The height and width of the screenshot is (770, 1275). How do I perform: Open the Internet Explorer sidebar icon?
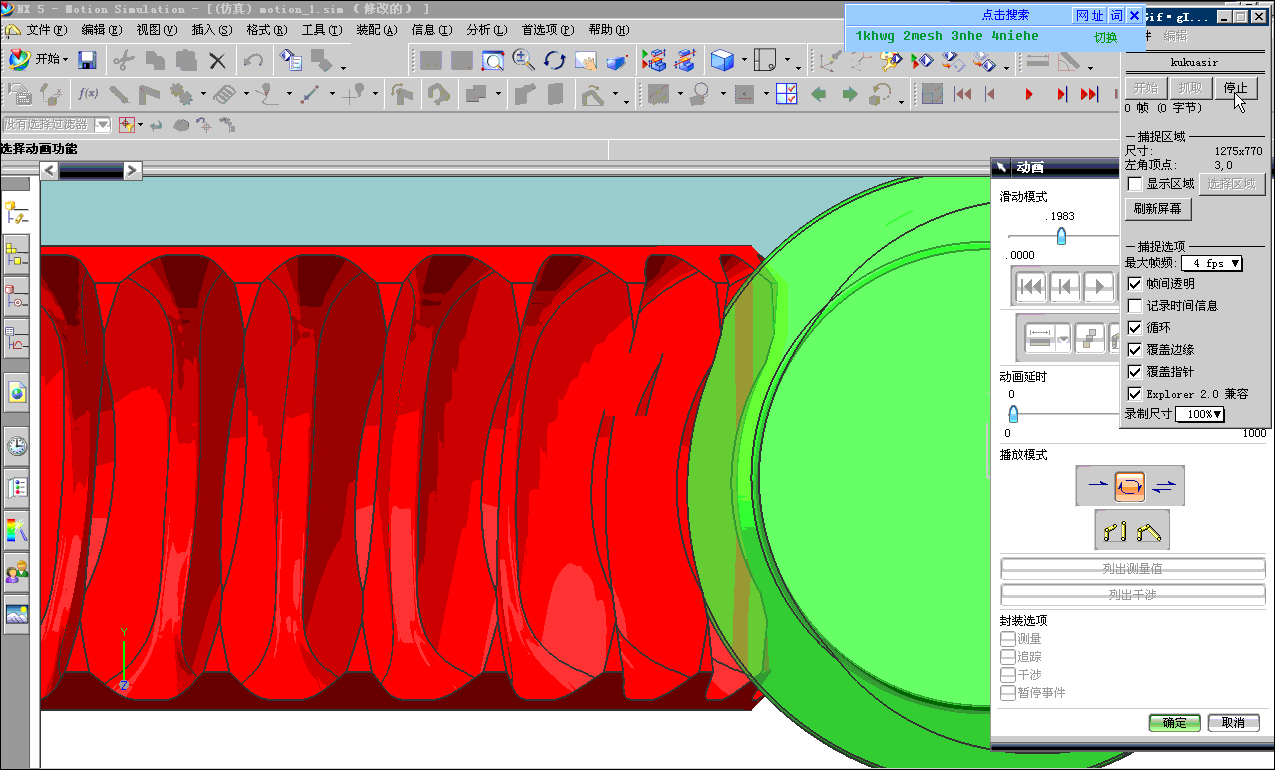16,393
